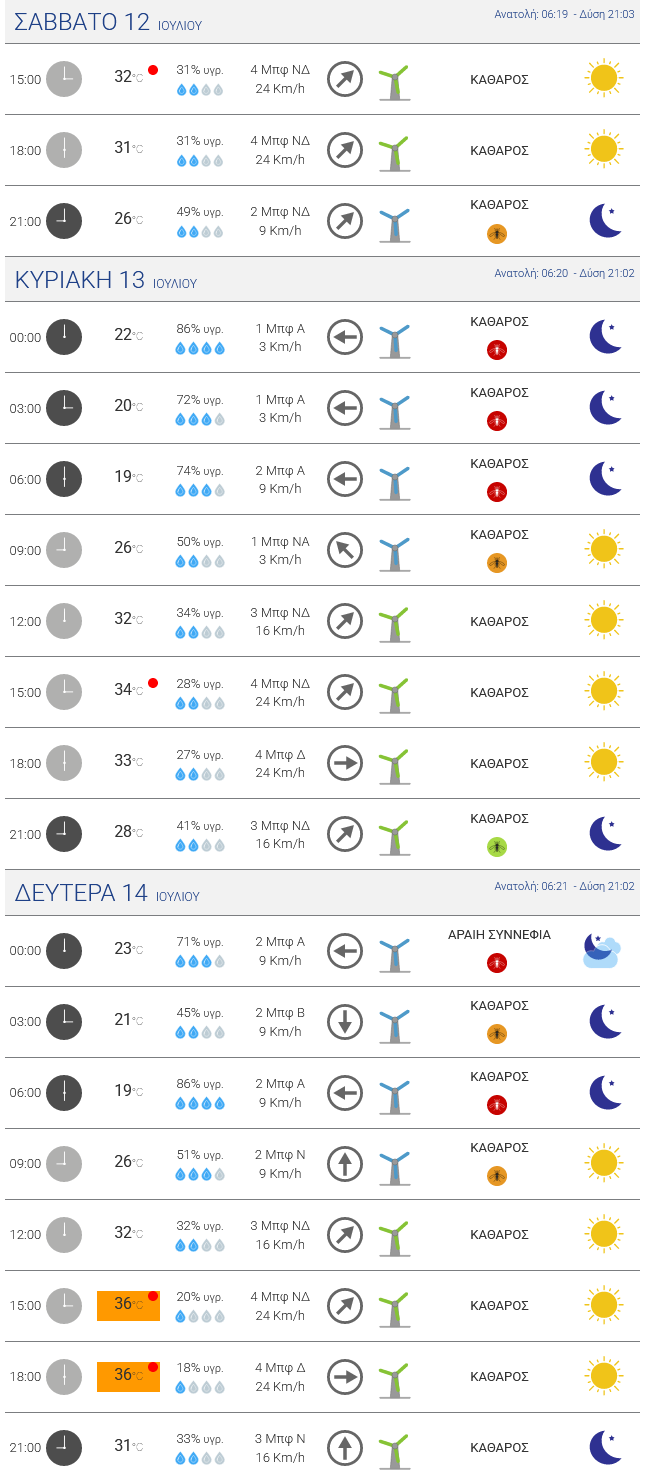The width and height of the screenshot is (648, 1480).
Task: Click the humidity droplets under Sunday 00:00's 86%
Action: [x=200, y=349]
